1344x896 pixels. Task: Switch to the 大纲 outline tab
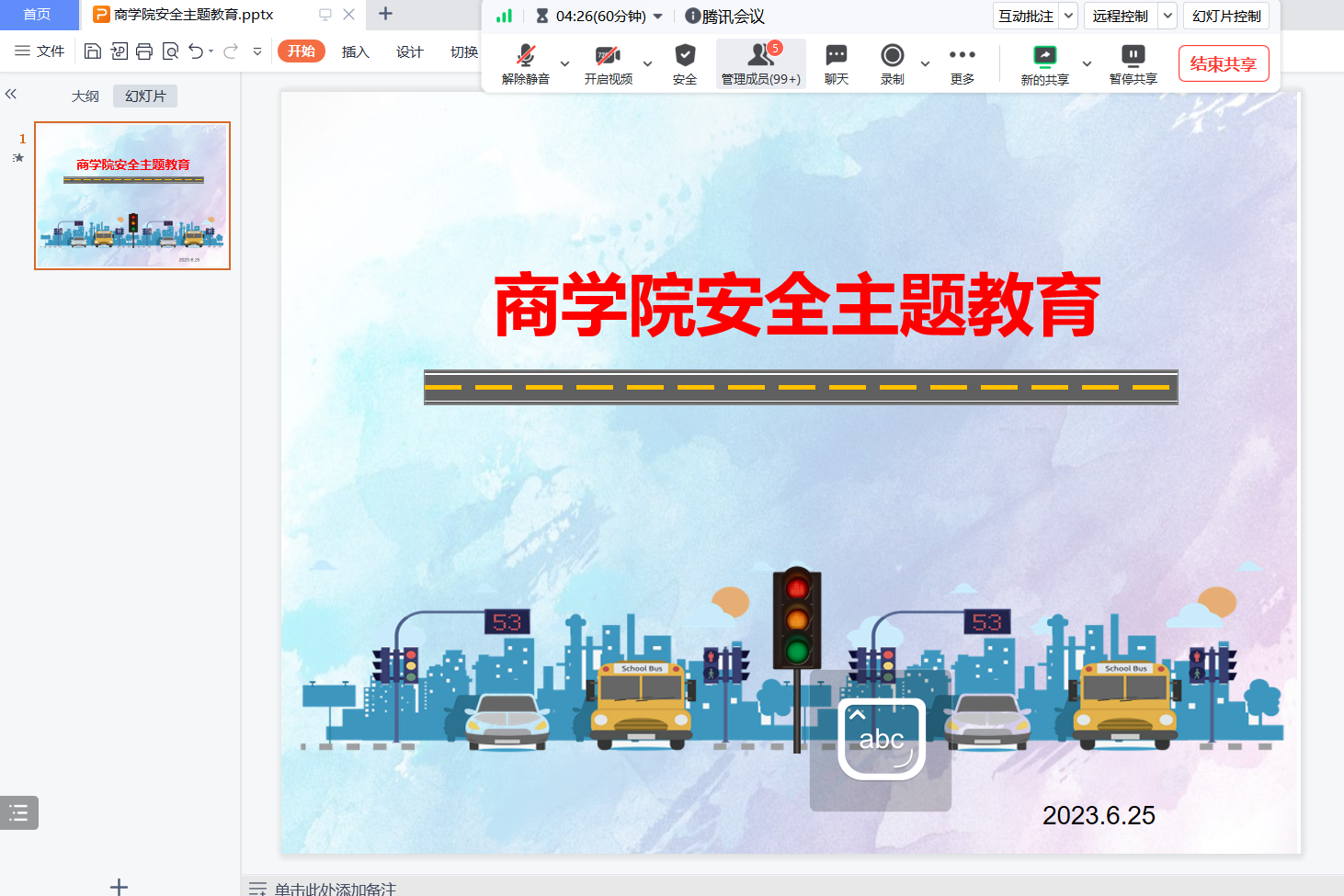click(85, 96)
